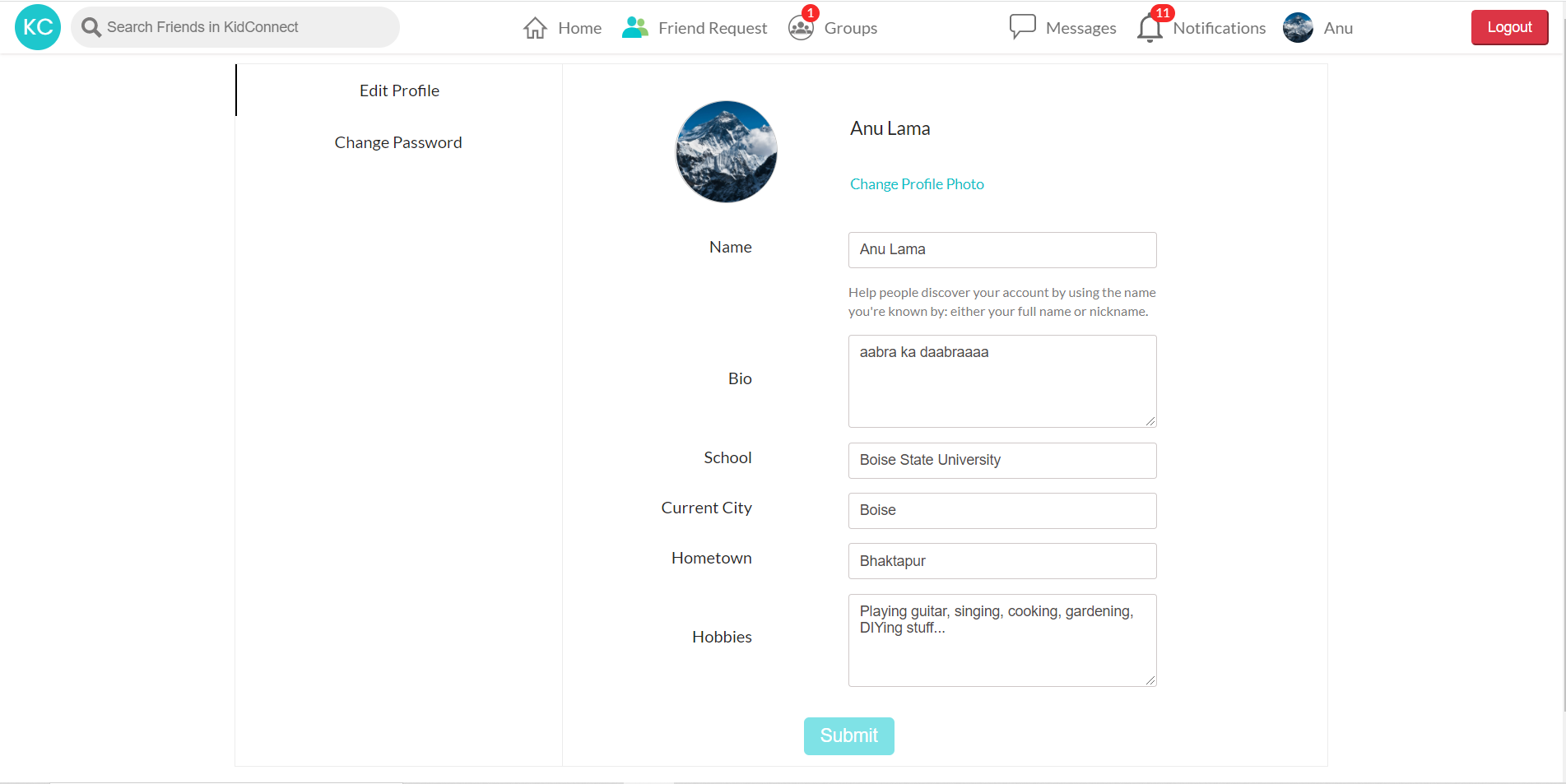Click the large mountain profile photo
The height and width of the screenshot is (784, 1566).
[726, 152]
